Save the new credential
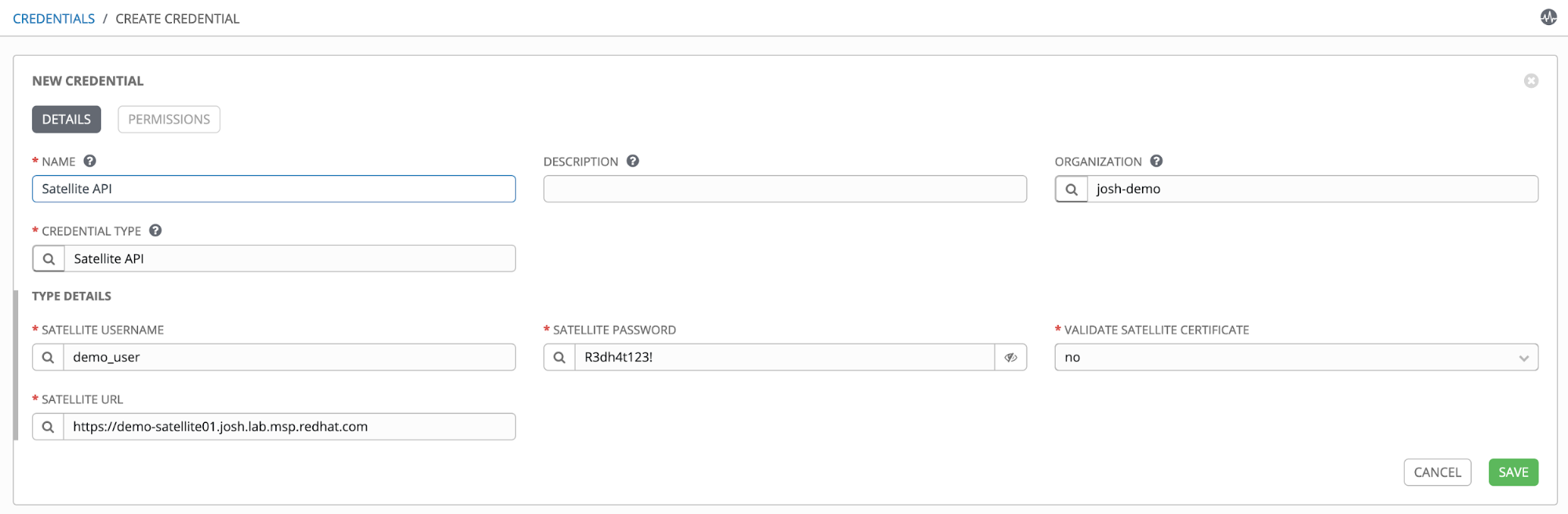 tap(1513, 472)
